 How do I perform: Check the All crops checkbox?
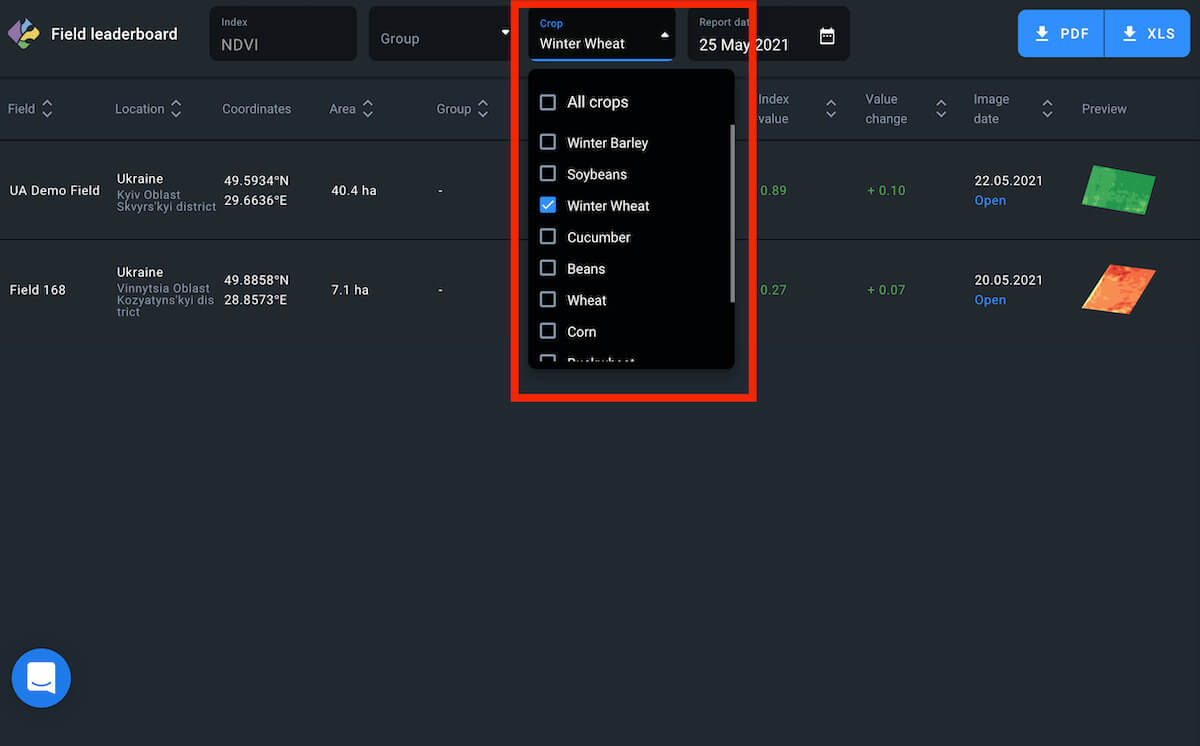[x=548, y=102]
